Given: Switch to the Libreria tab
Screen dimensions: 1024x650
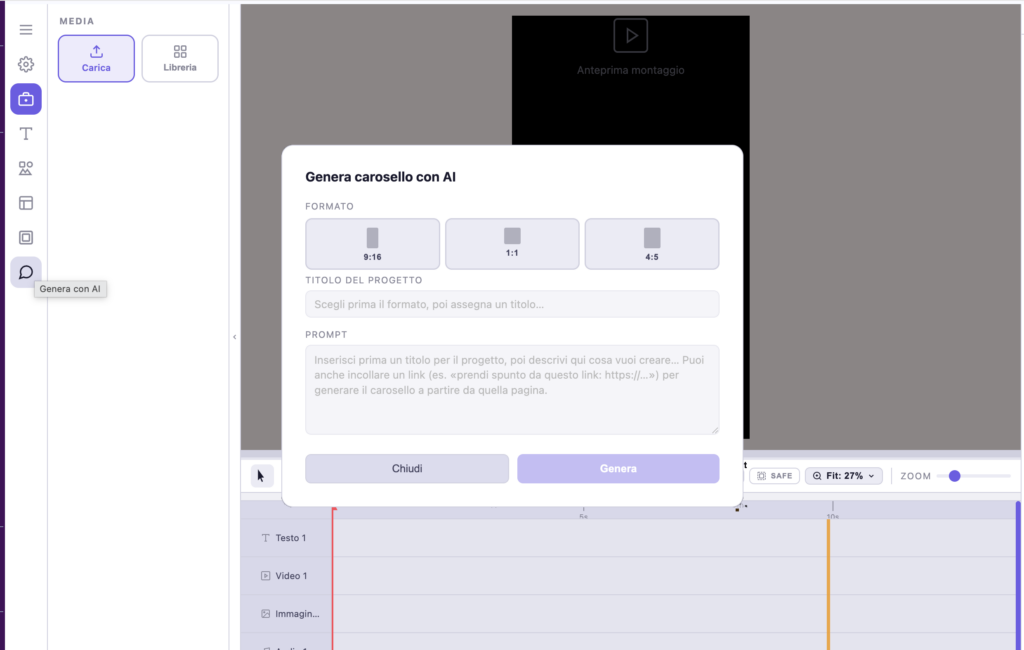Looking at the screenshot, I should [x=180, y=59].
